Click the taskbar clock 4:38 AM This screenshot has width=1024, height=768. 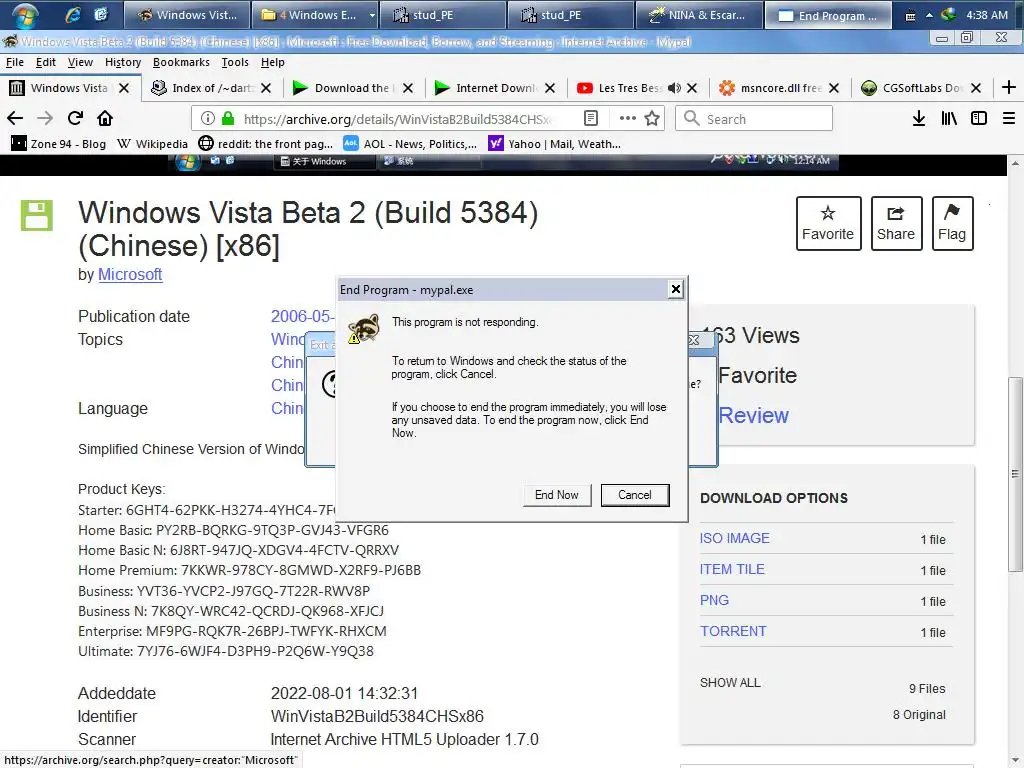pos(987,14)
